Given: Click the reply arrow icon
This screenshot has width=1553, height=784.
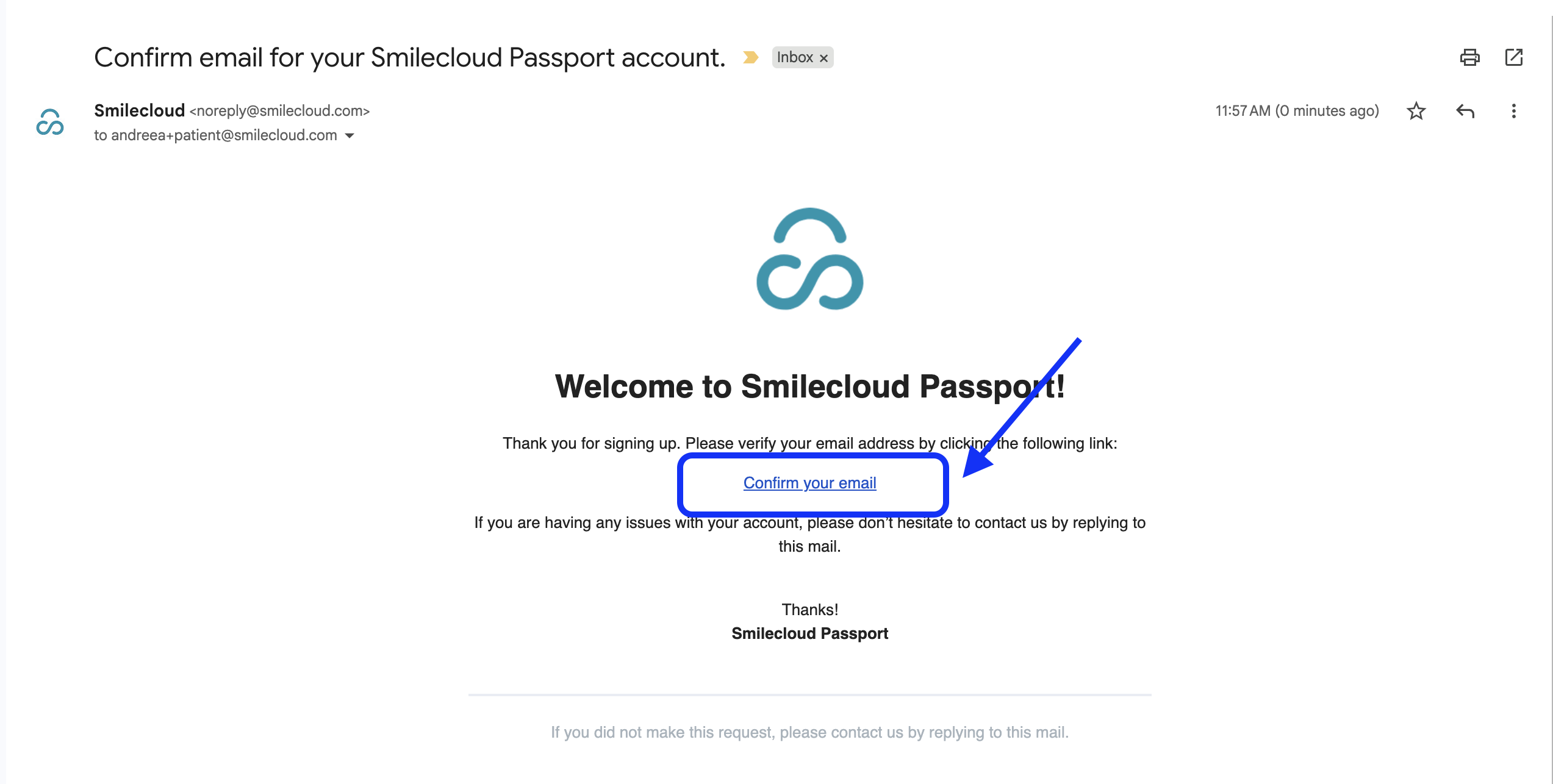Looking at the screenshot, I should (x=1465, y=111).
